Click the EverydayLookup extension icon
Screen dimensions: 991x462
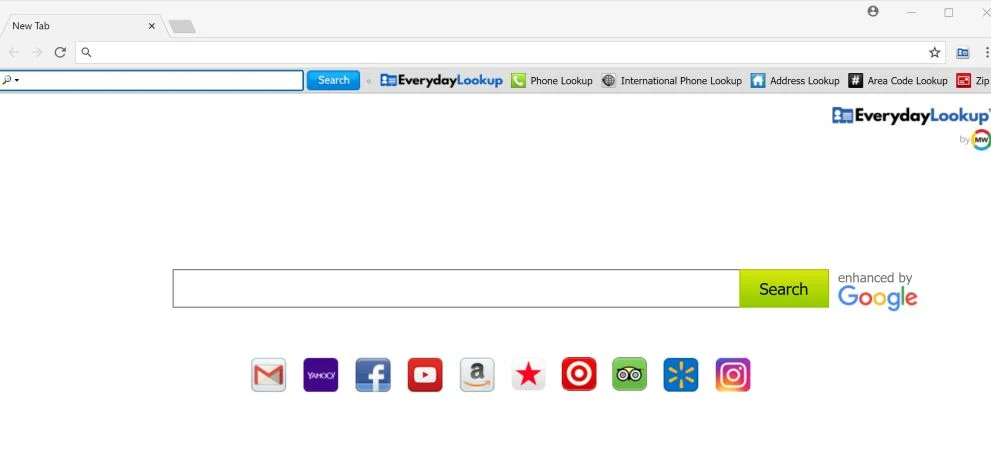tap(963, 52)
